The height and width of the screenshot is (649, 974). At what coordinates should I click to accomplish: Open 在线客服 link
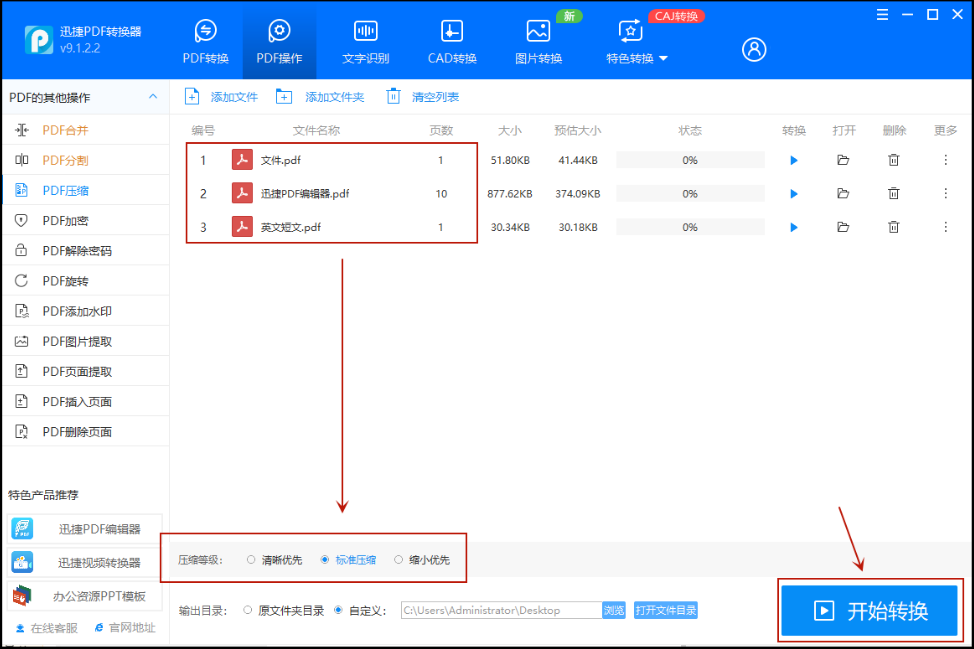pyautogui.click(x=47, y=628)
